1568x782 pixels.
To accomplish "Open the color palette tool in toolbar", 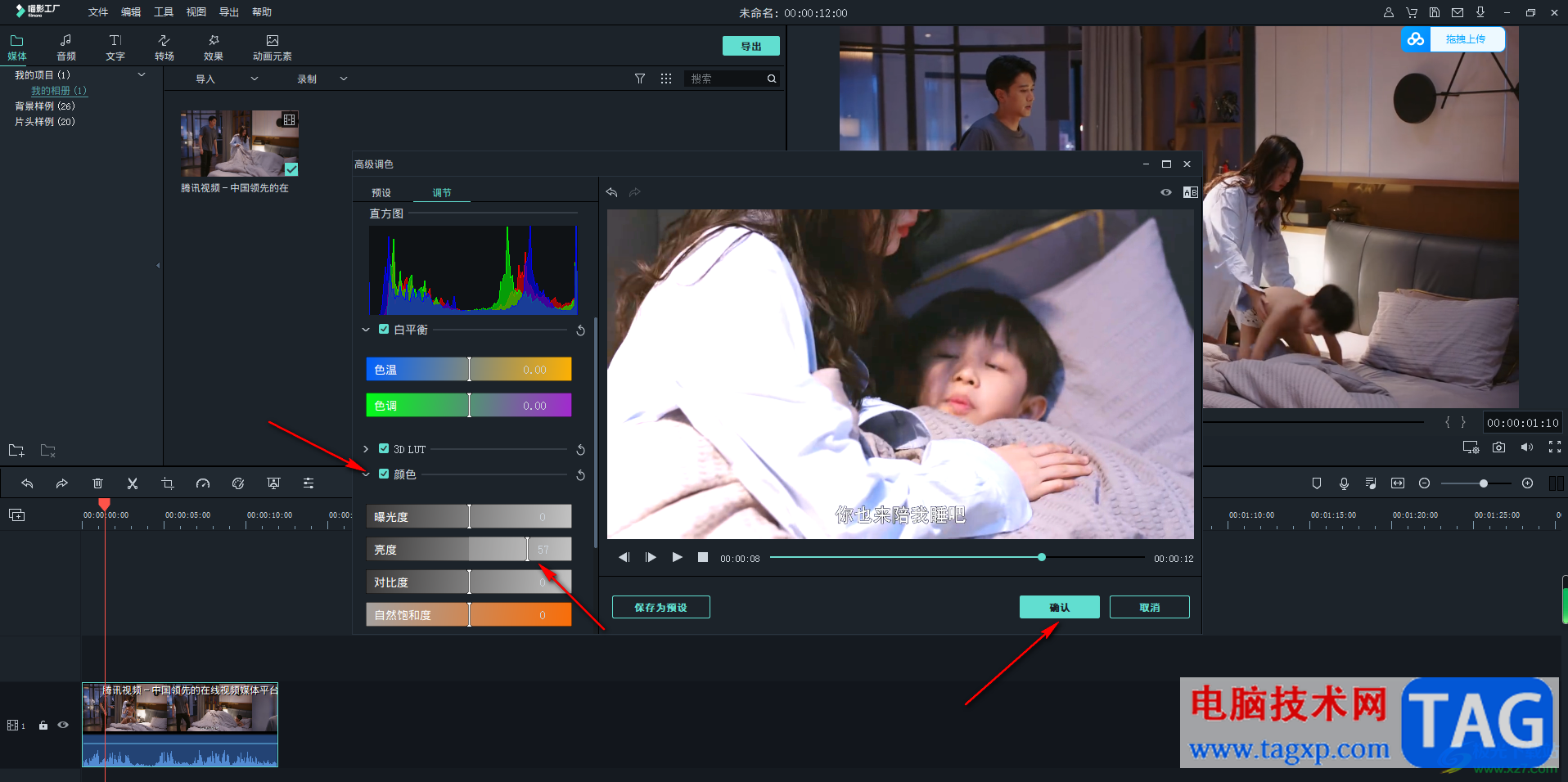I will click(x=238, y=483).
